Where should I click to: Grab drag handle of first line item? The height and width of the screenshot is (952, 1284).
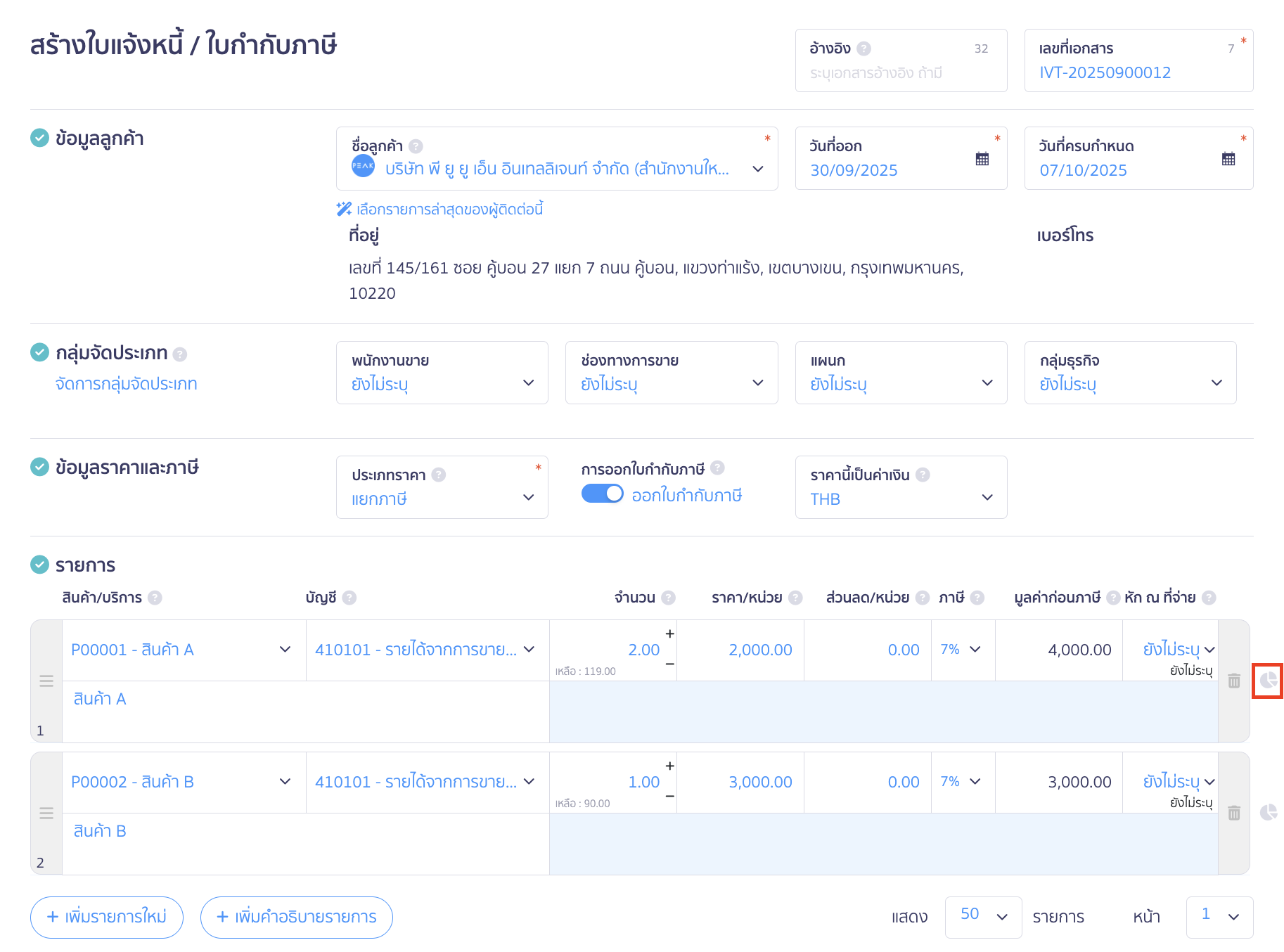pos(46,681)
